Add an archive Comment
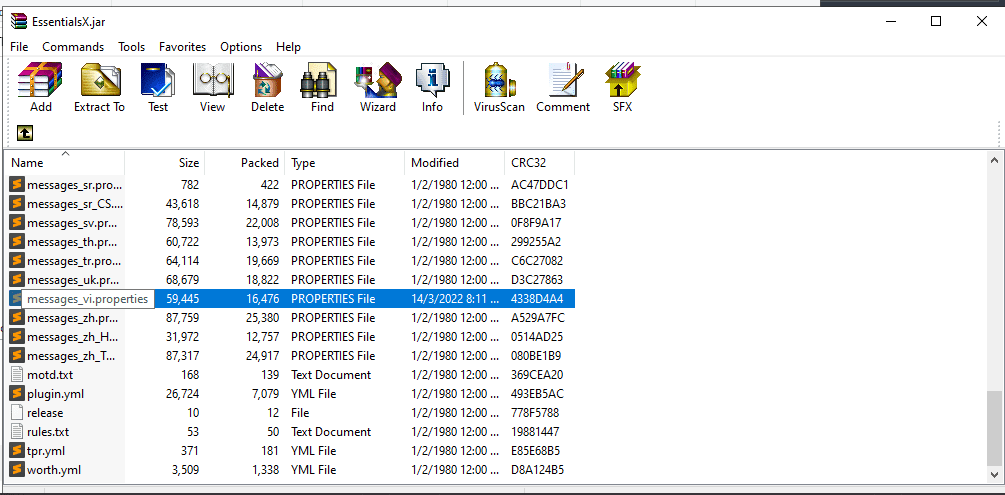The height and width of the screenshot is (495, 1005). 563,87
